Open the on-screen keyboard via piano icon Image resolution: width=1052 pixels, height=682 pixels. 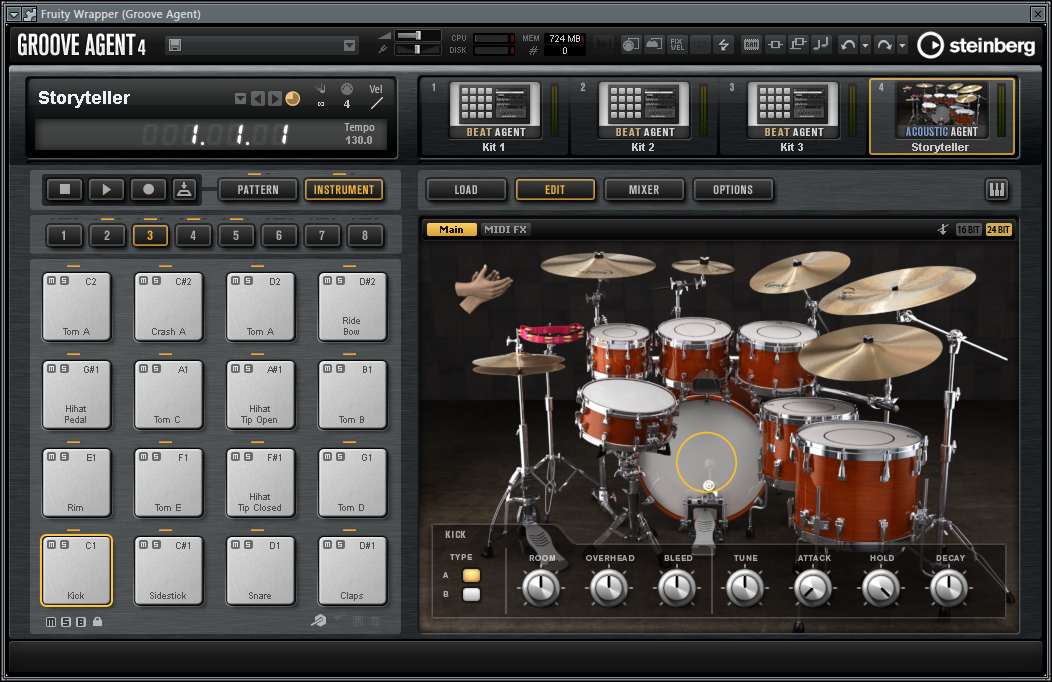997,189
